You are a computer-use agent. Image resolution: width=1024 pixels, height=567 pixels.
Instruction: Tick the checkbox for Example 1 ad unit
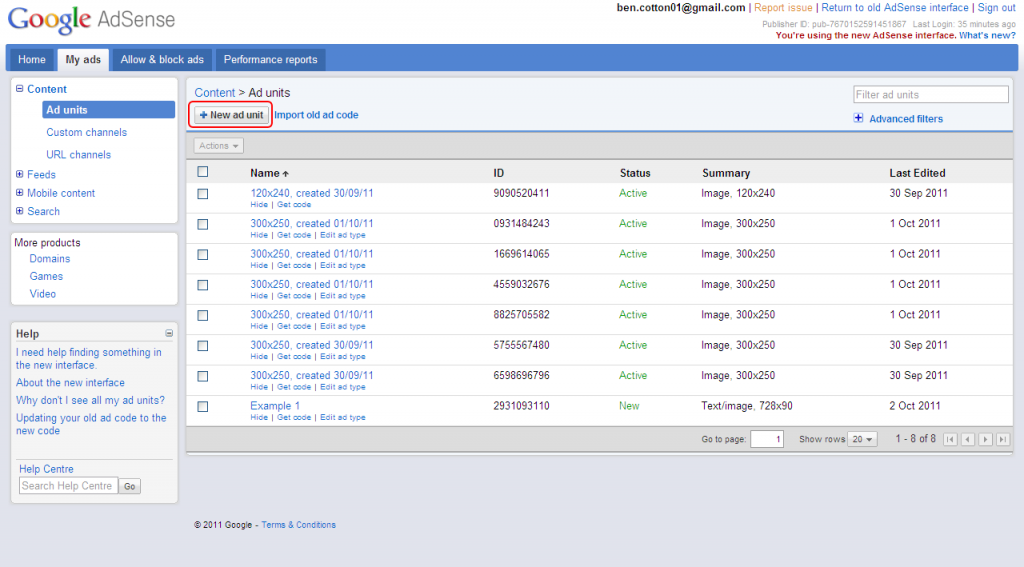click(x=203, y=407)
